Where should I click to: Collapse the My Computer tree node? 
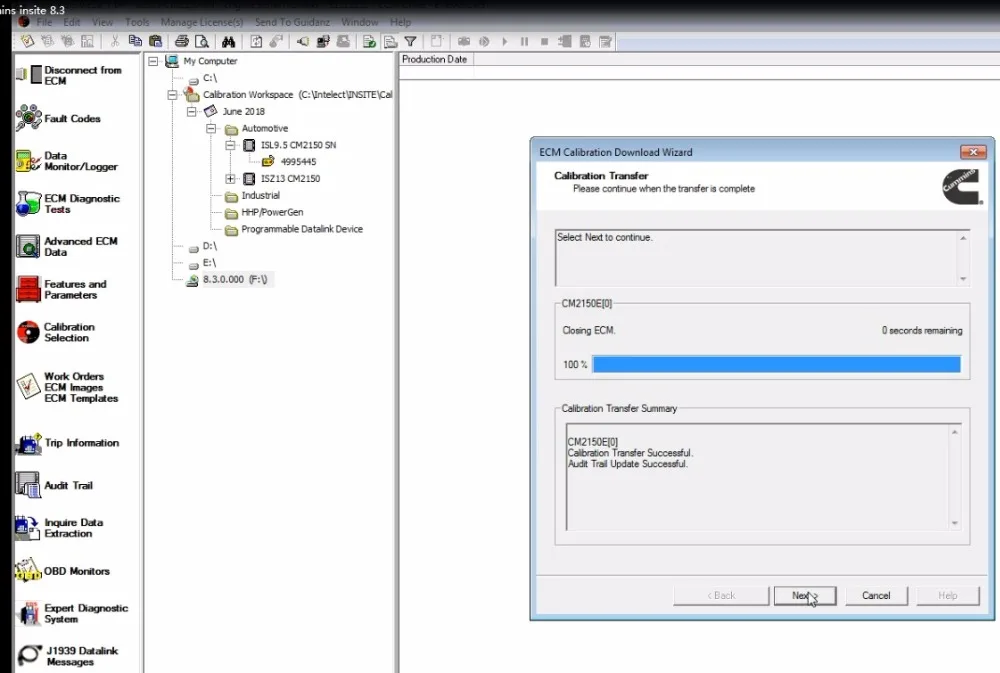[x=153, y=61]
